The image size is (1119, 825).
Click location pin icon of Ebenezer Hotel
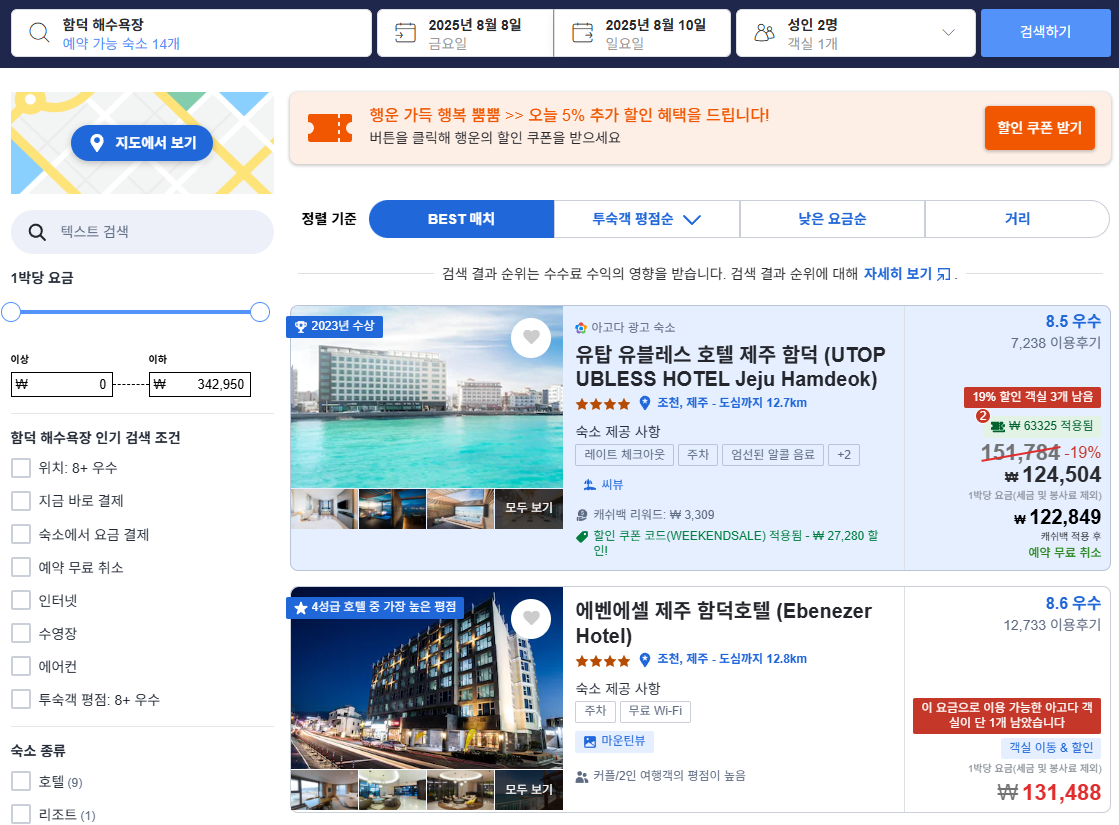click(x=644, y=659)
